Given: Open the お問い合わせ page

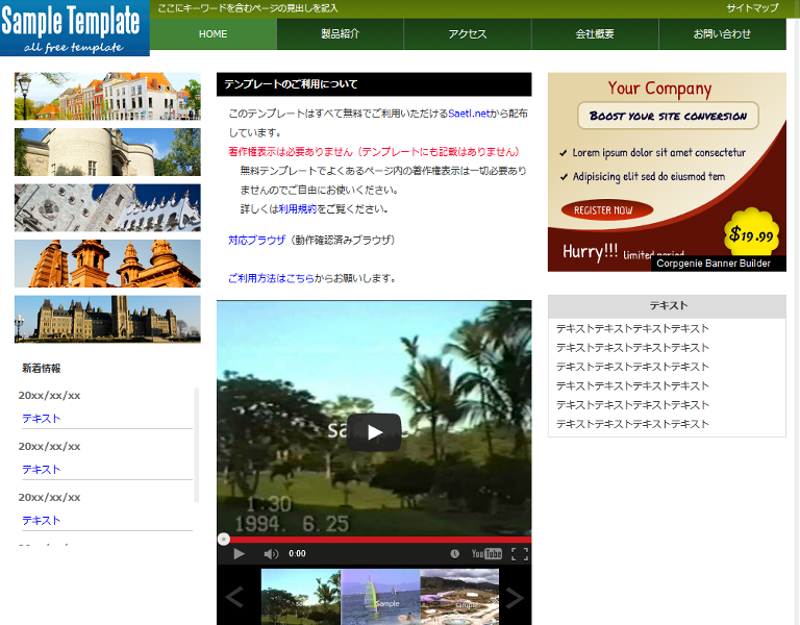Looking at the screenshot, I should point(722,34).
